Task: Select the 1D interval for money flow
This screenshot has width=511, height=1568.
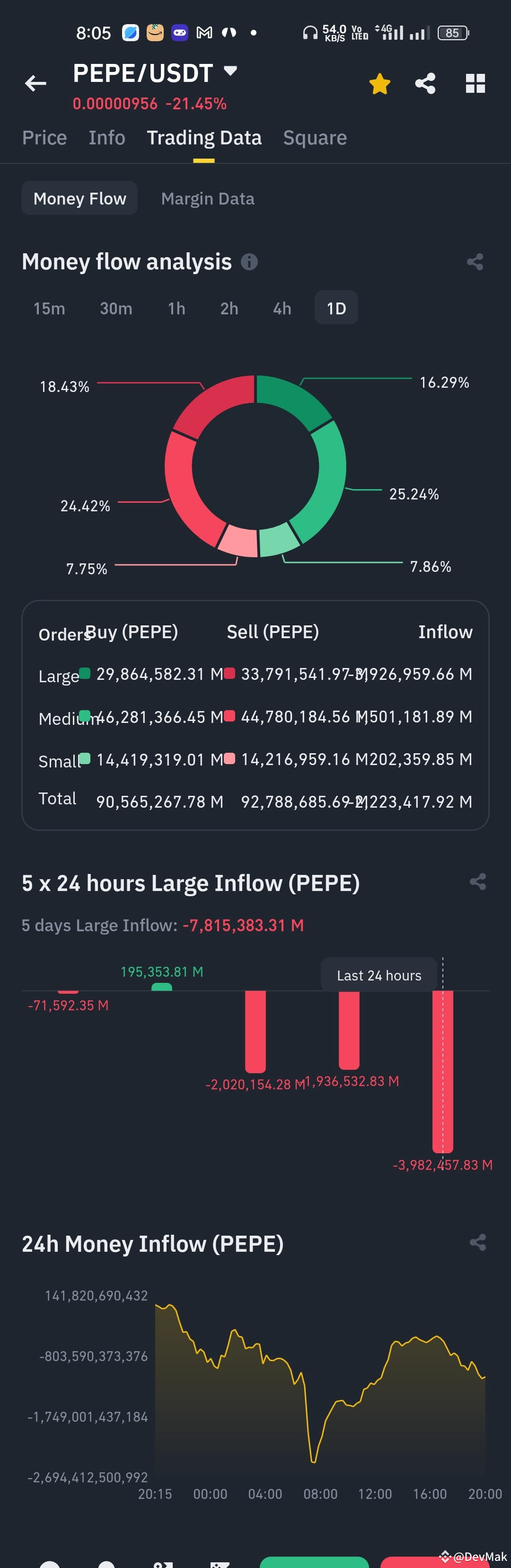Action: pos(336,308)
